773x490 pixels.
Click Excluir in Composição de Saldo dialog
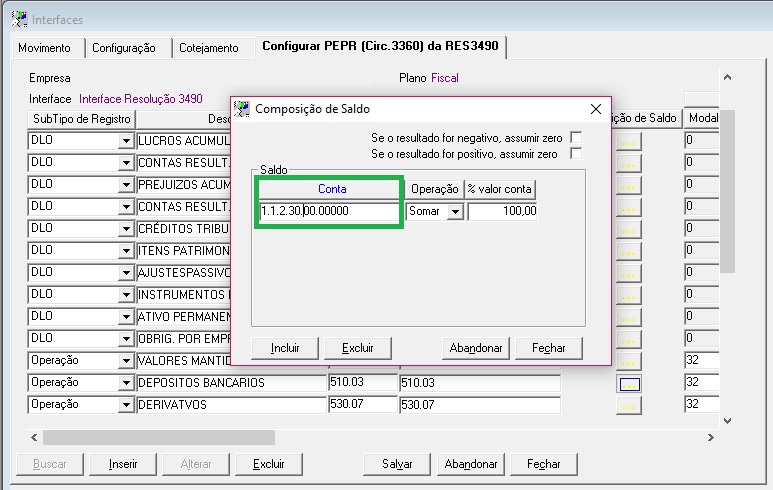click(358, 348)
